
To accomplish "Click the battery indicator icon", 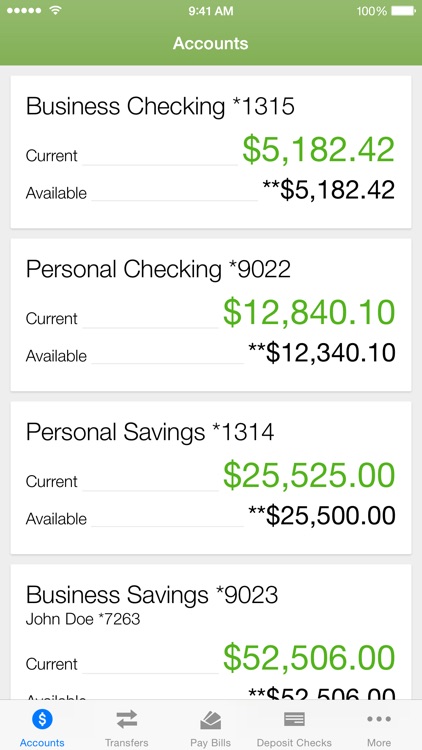I will click(x=403, y=11).
